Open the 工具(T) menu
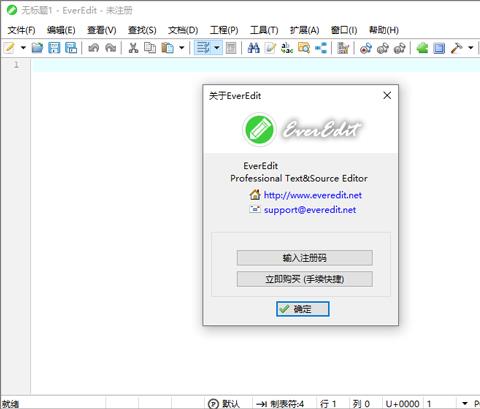The width and height of the screenshot is (480, 409). tap(264, 30)
